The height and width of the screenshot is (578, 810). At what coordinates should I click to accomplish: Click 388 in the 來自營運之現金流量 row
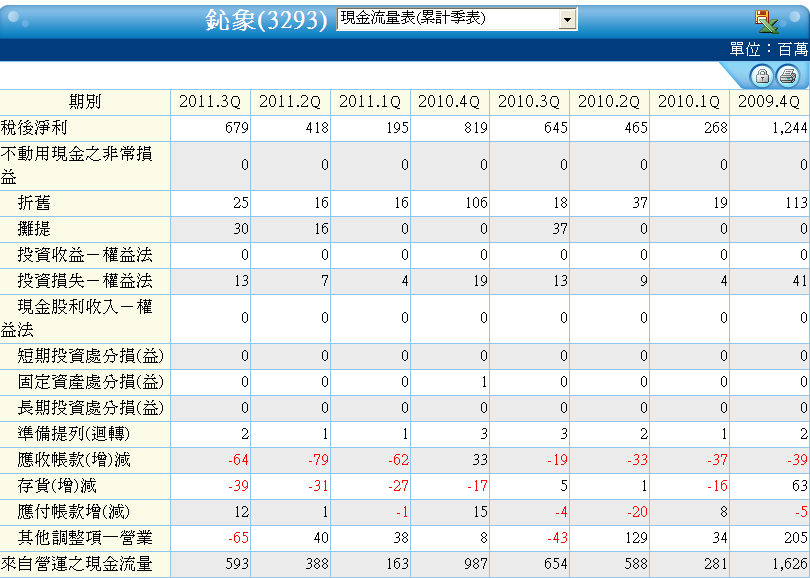click(317, 564)
